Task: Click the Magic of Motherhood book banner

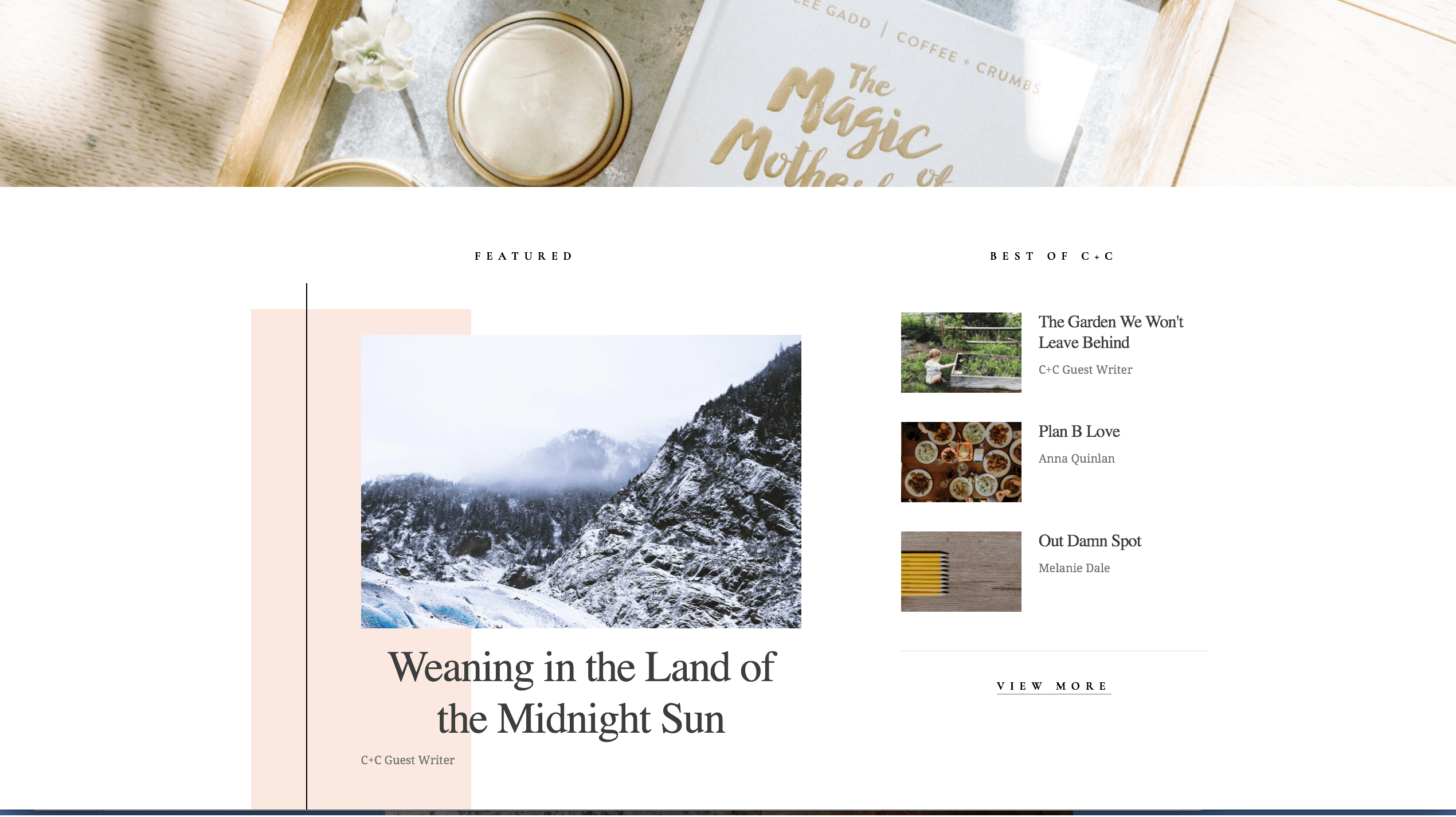Action: [x=860, y=93]
